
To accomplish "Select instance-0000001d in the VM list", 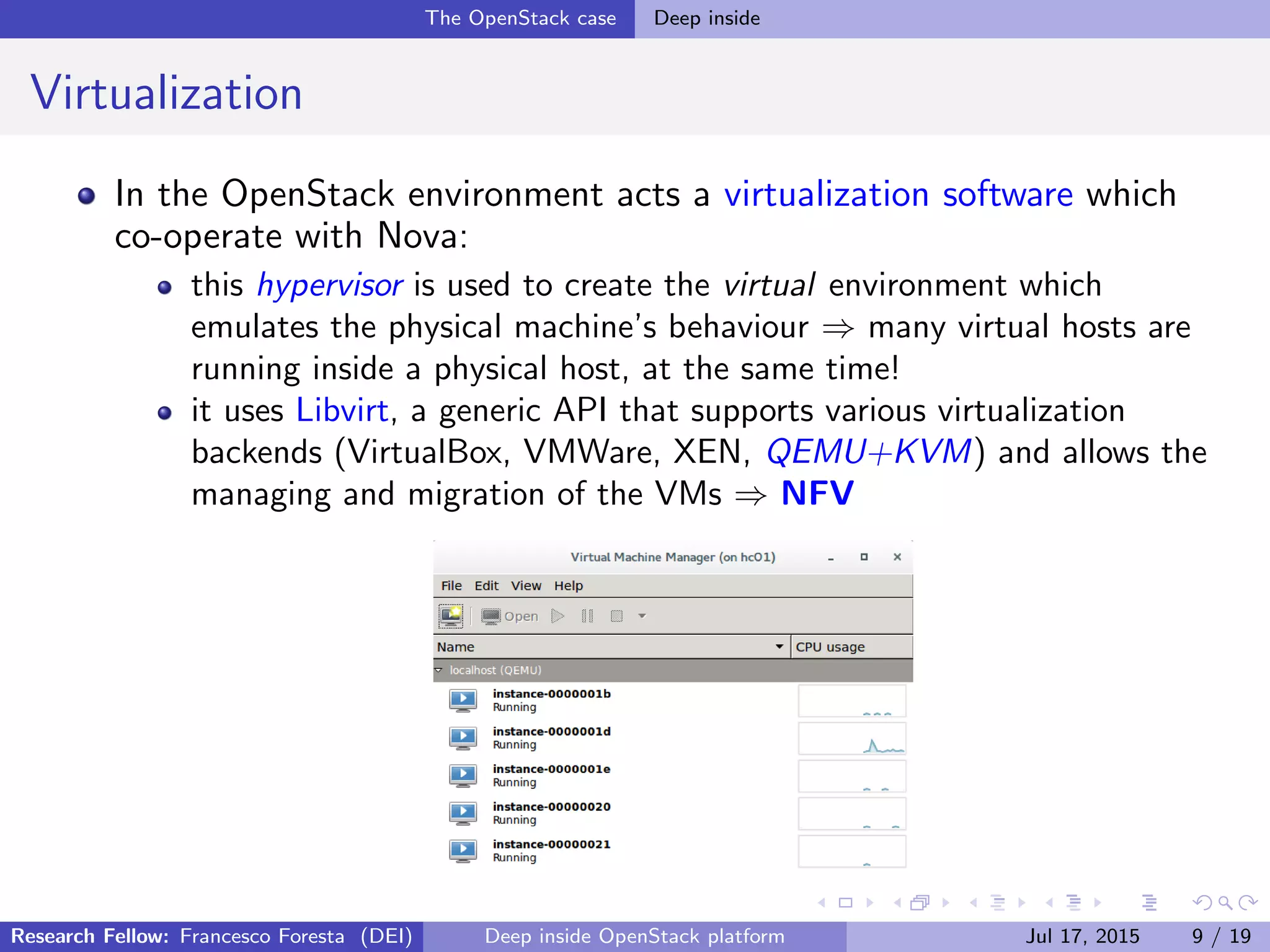I will click(x=673, y=738).
